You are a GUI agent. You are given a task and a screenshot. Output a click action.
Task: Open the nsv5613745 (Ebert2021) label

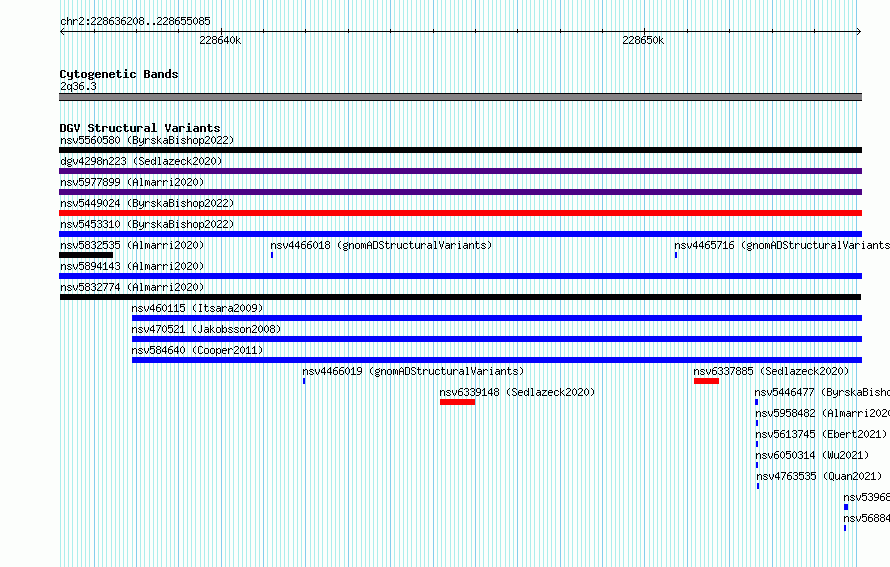point(821,434)
